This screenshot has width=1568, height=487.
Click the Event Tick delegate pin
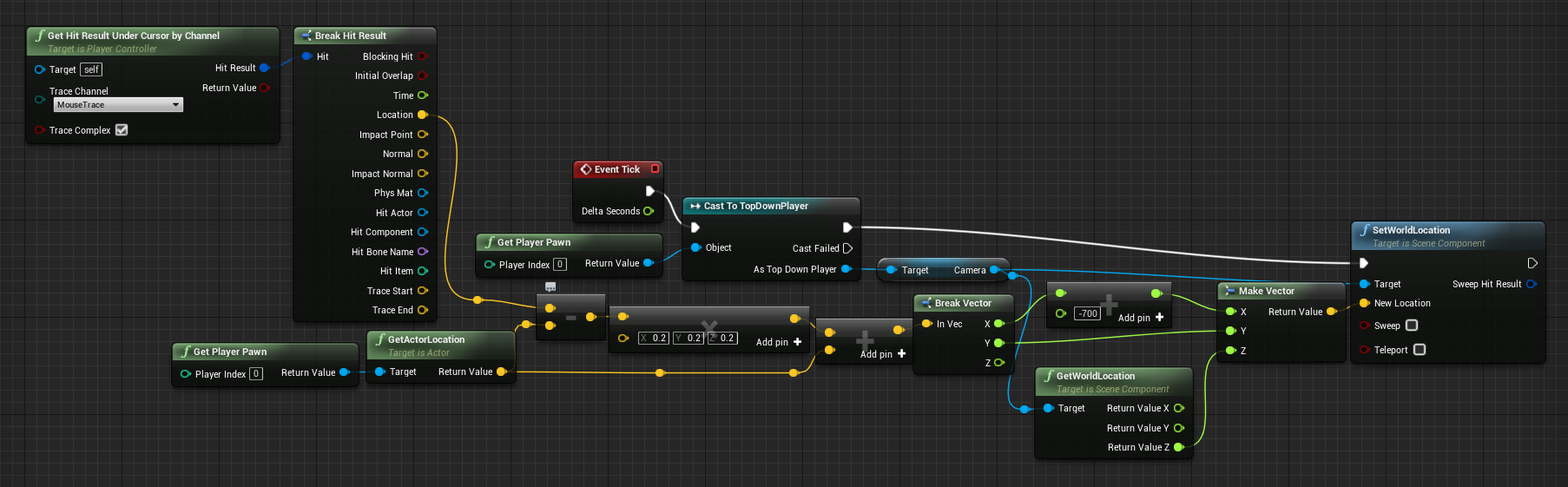[x=656, y=168]
